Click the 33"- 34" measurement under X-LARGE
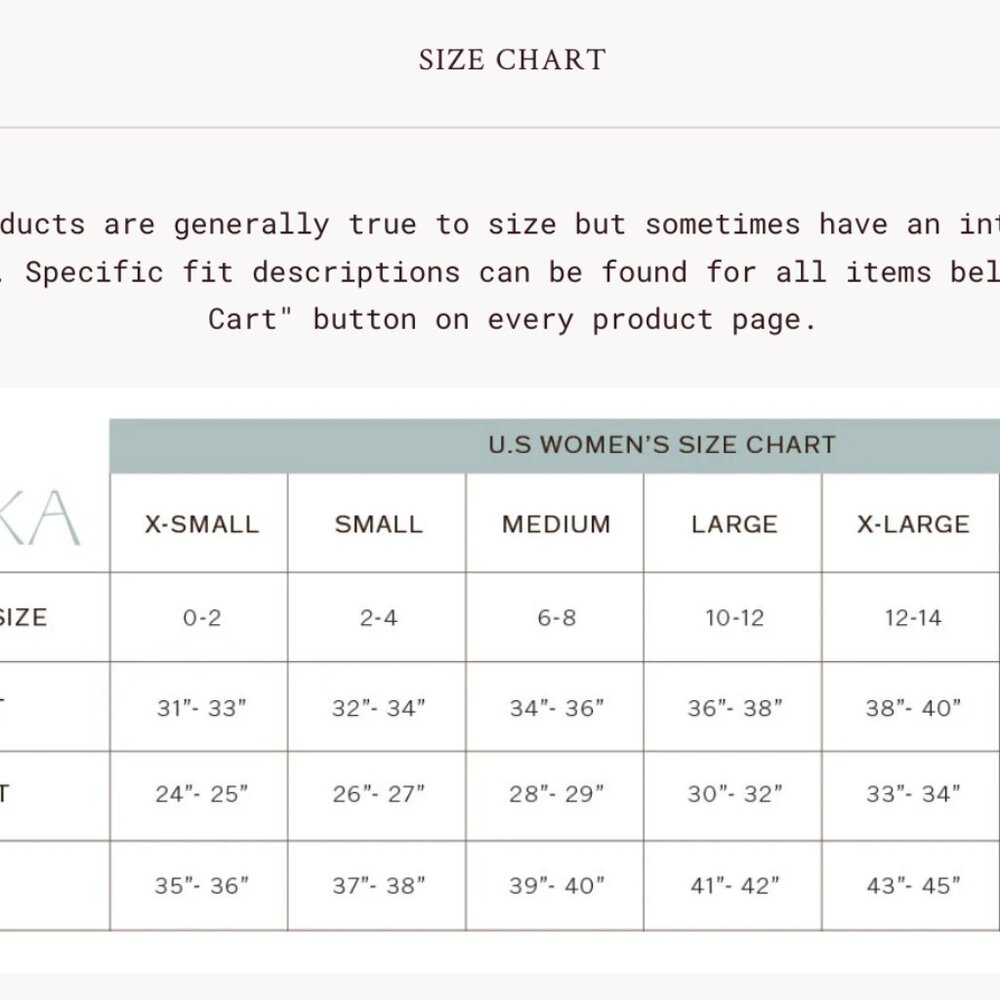The height and width of the screenshot is (1000, 1000). [913, 794]
